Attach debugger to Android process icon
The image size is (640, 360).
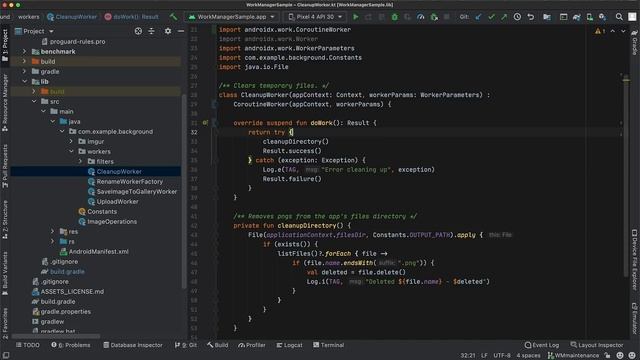pyautogui.click(x=434, y=17)
